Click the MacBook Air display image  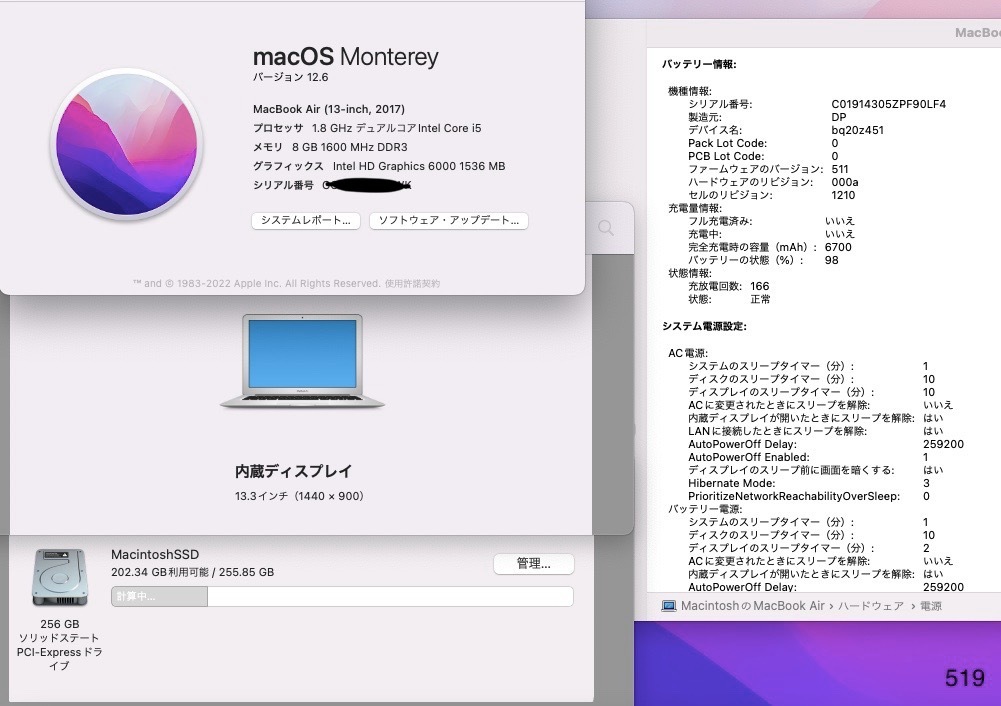303,361
